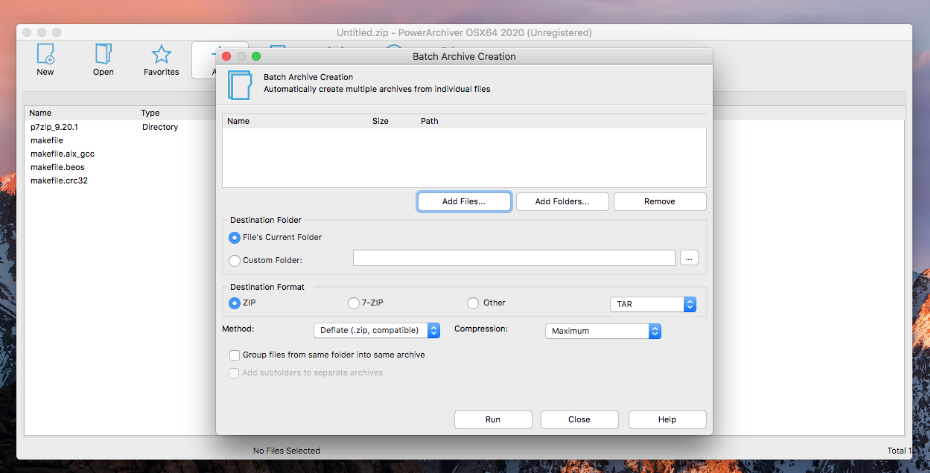930x473 pixels.
Task: Click into the custom folder path field
Action: [513, 258]
